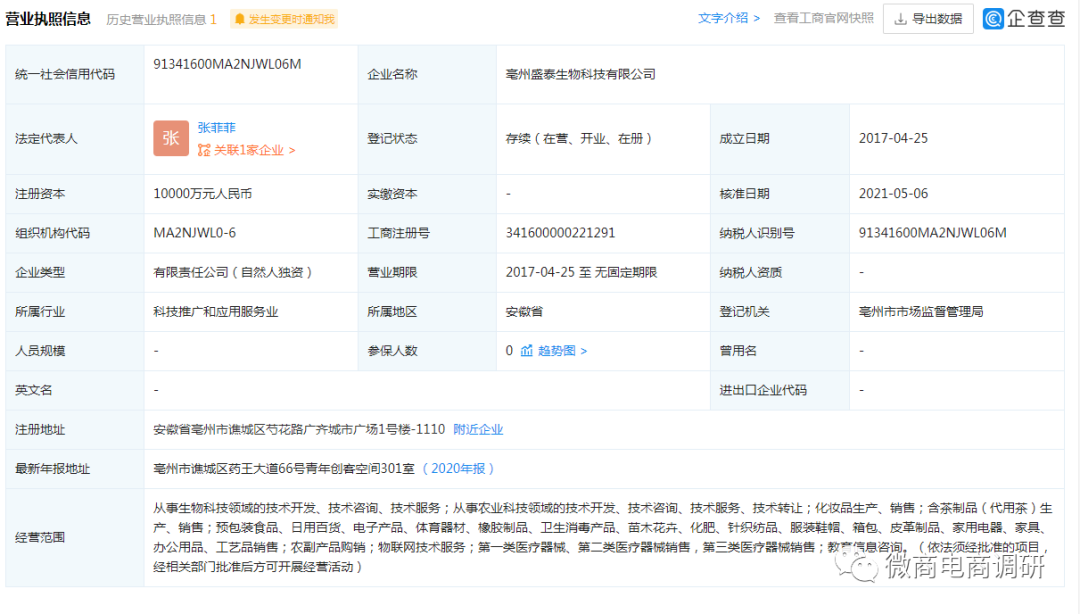Click the association icon before 关联1家企业
This screenshot has height=614, width=1080.
[203, 148]
